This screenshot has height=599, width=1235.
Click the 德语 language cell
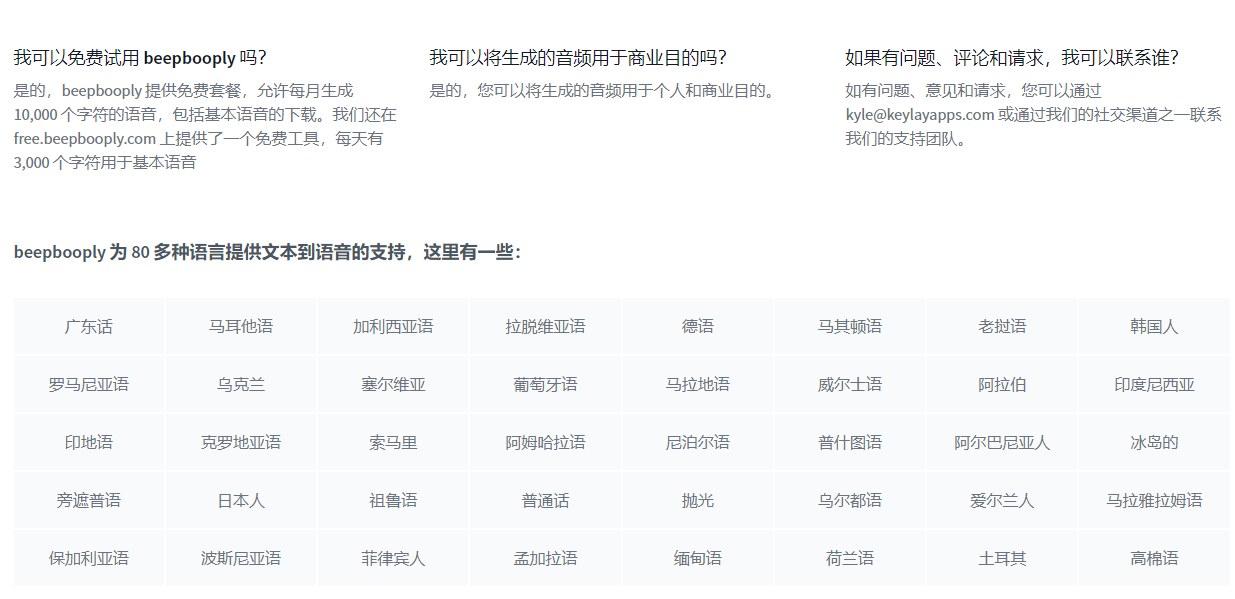(x=697, y=326)
